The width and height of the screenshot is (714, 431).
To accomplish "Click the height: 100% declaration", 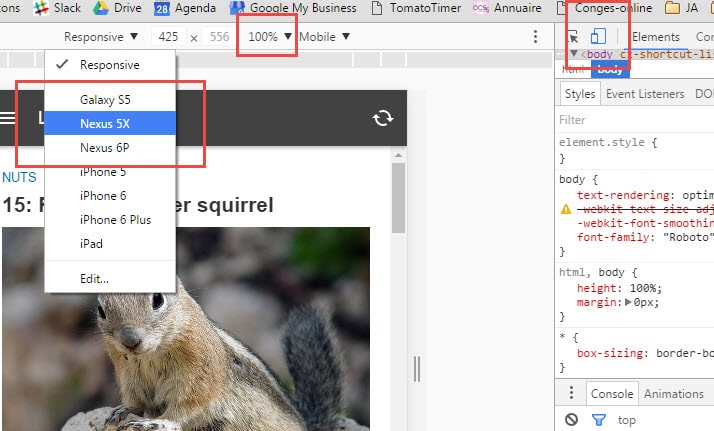I will (619, 288).
